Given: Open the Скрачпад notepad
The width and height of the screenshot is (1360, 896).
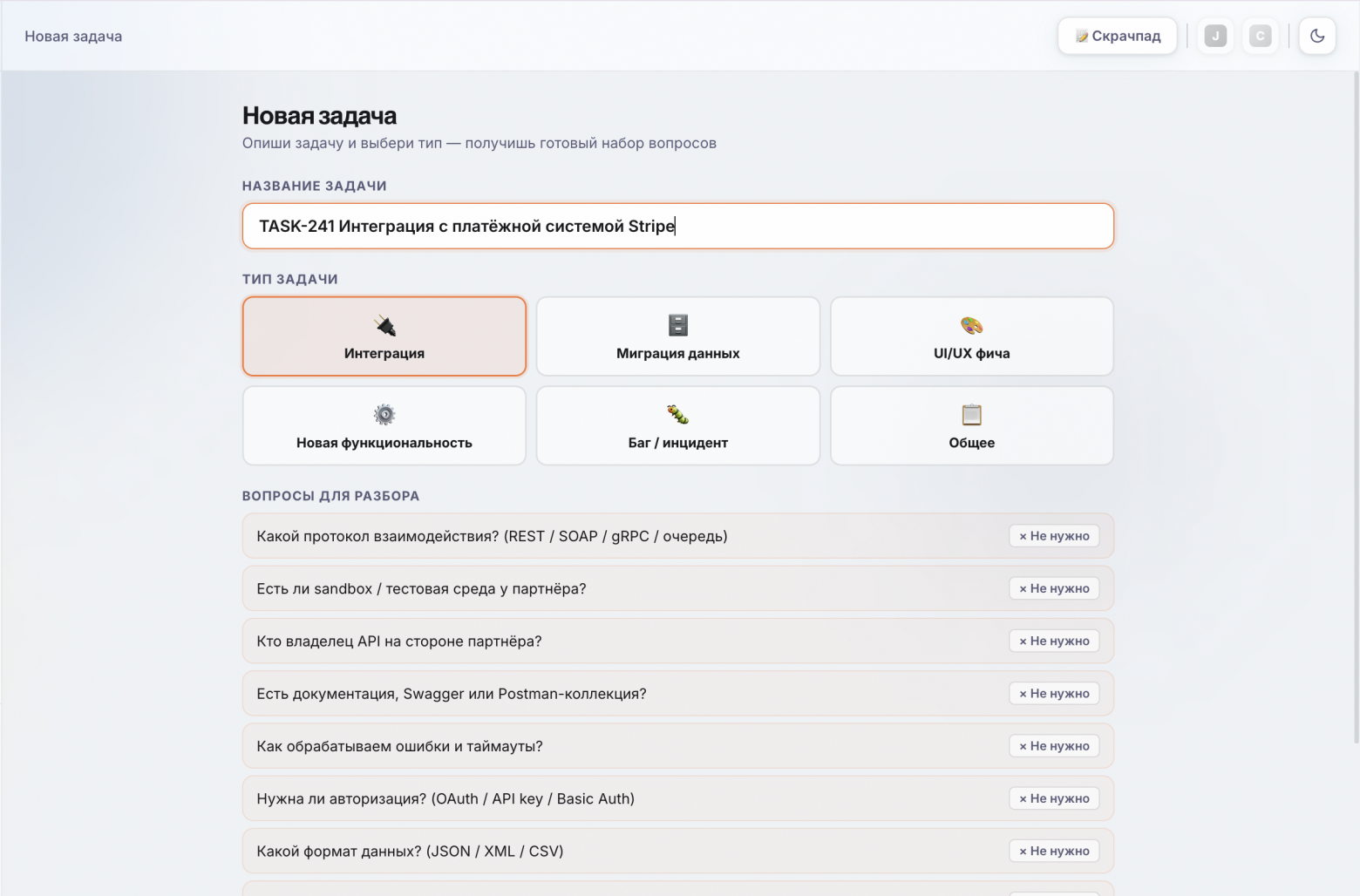Looking at the screenshot, I should [x=1117, y=36].
